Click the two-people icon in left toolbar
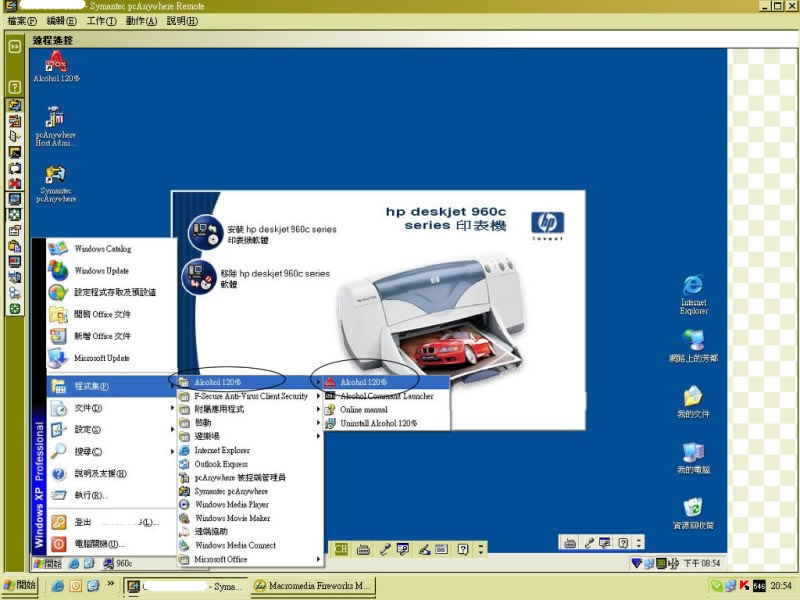This screenshot has width=800, height=600. click(x=15, y=293)
